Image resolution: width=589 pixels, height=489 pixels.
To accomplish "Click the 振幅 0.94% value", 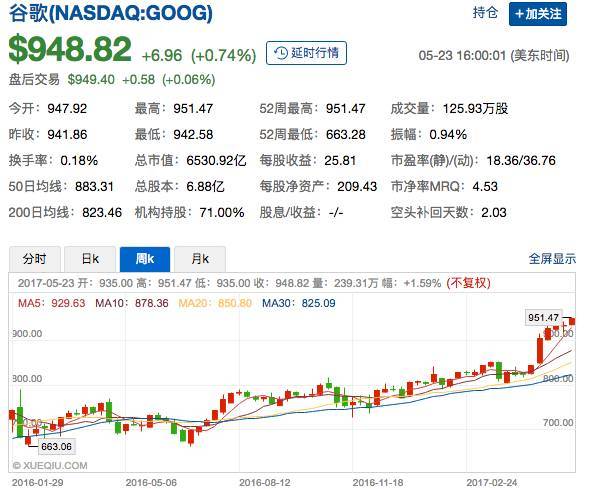I will click(x=448, y=134).
